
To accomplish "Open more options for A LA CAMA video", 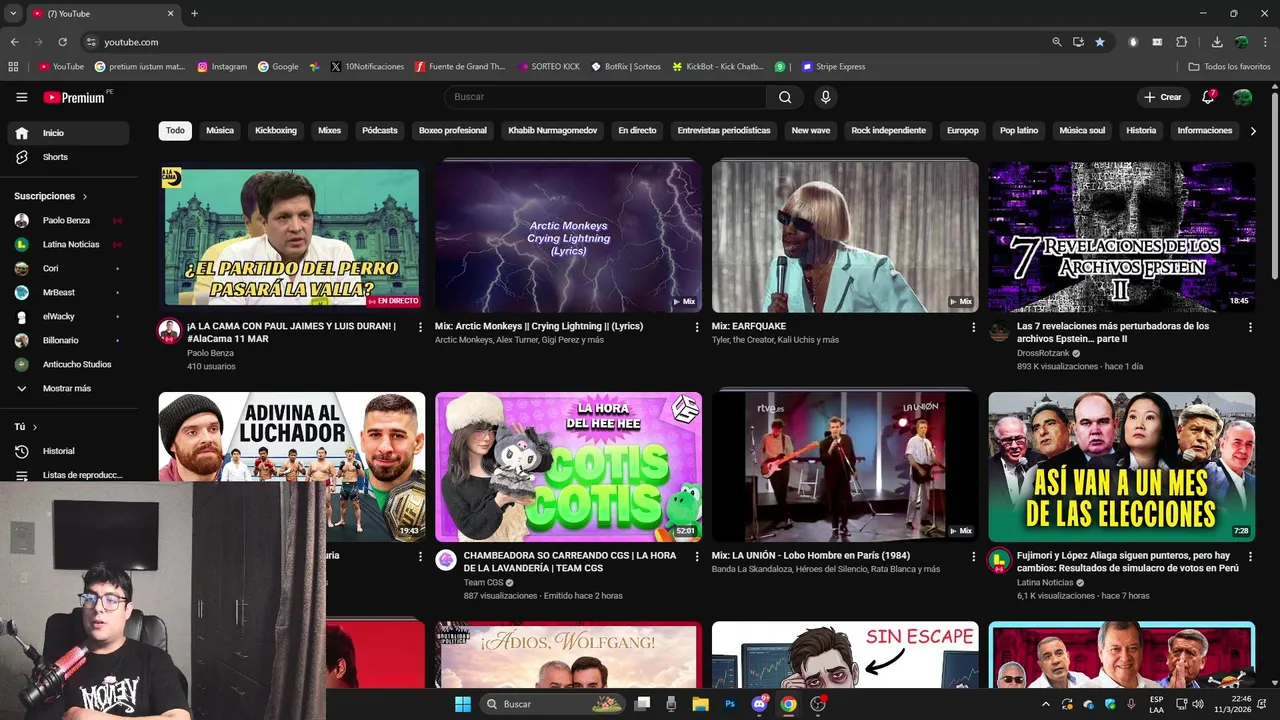I will click(420, 327).
